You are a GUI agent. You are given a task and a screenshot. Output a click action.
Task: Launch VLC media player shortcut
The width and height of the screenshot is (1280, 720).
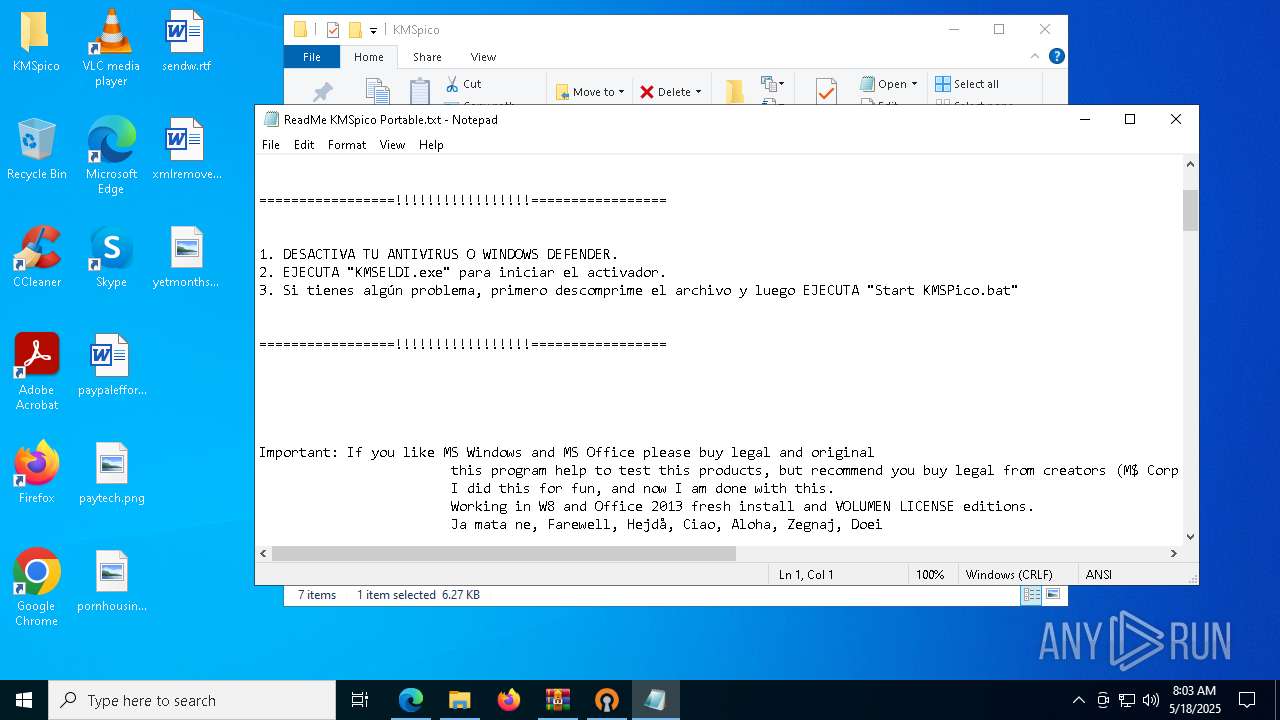(x=111, y=48)
